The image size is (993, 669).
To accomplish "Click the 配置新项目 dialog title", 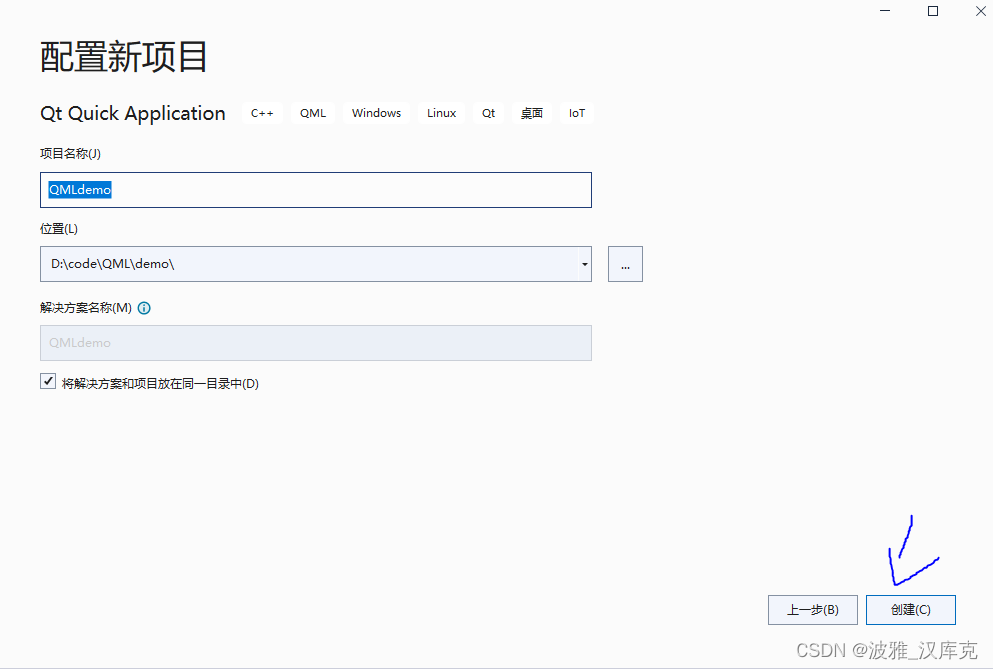I will click(x=122, y=57).
